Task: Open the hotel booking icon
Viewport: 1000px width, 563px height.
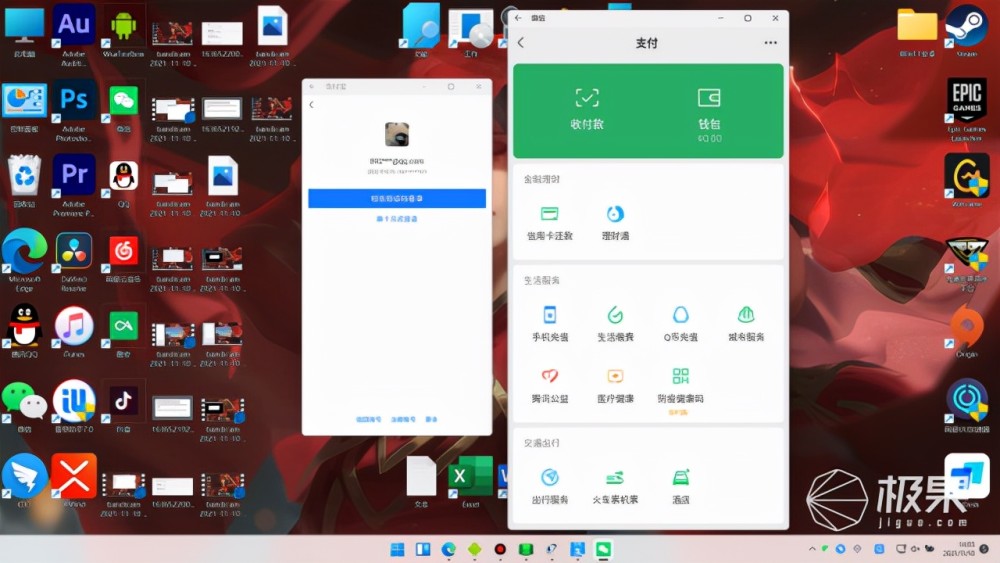Action: (680, 478)
